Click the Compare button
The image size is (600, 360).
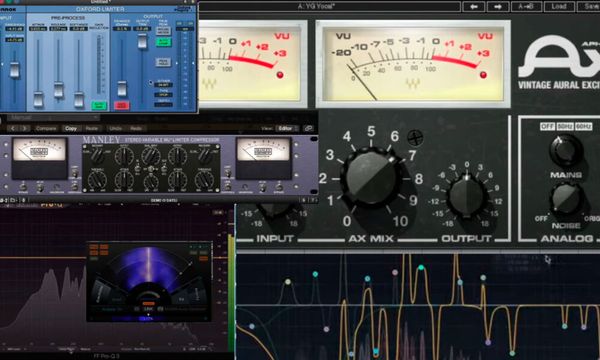(x=46, y=129)
